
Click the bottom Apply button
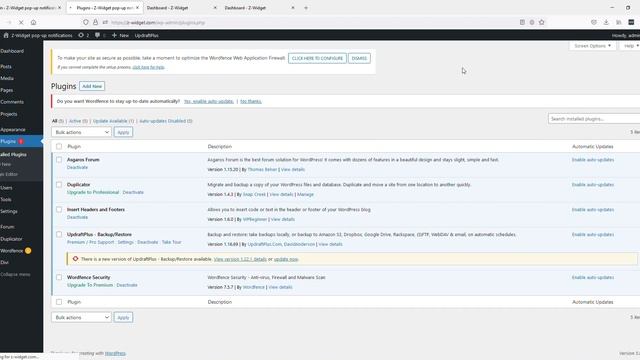coord(123,317)
